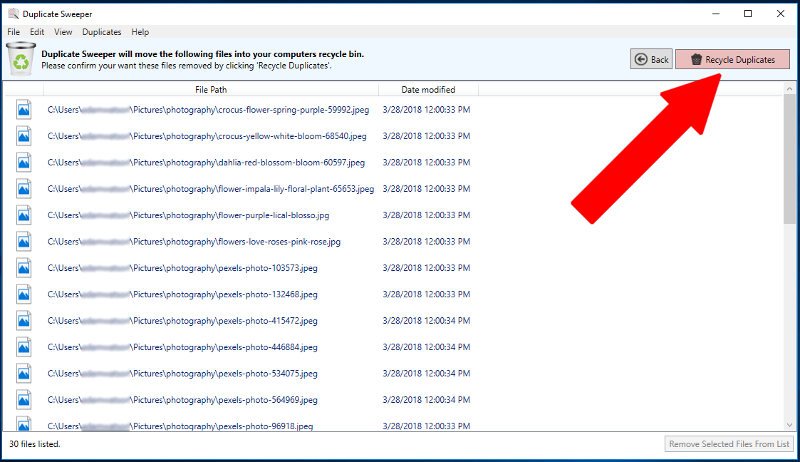The width and height of the screenshot is (800, 462).
Task: Click the date modified of pexels-photo-415472.jpeg
Action: click(x=427, y=321)
